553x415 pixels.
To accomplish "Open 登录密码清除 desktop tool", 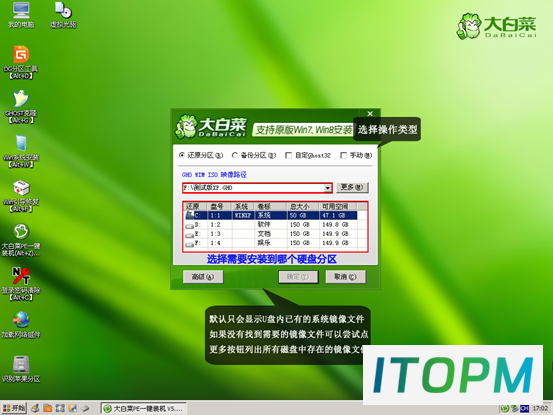I will click(21, 284).
